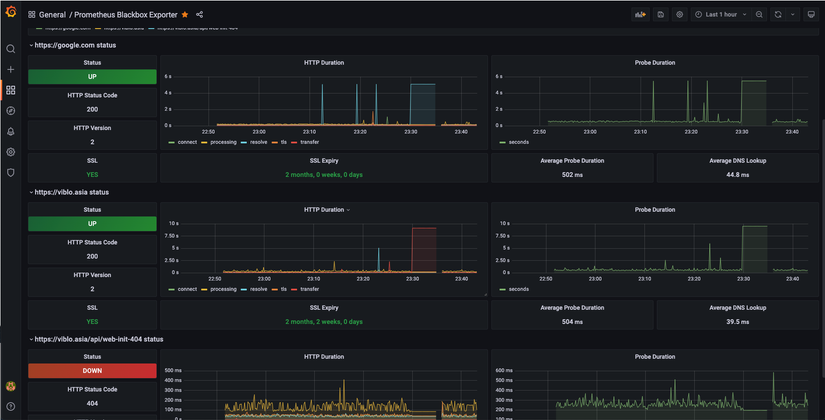Click the web-init-404 HTTP Duration panel title
This screenshot has width=825, height=420.
click(324, 356)
